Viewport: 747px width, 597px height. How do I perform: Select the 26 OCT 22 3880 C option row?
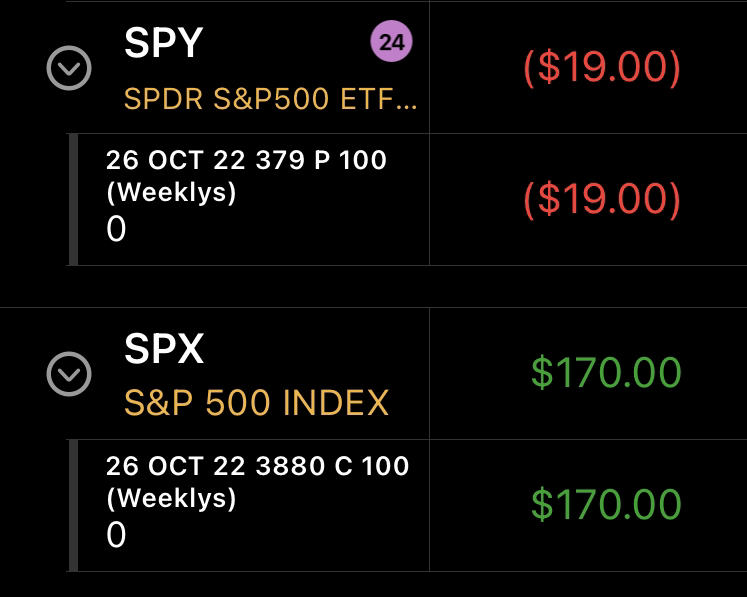click(253, 506)
